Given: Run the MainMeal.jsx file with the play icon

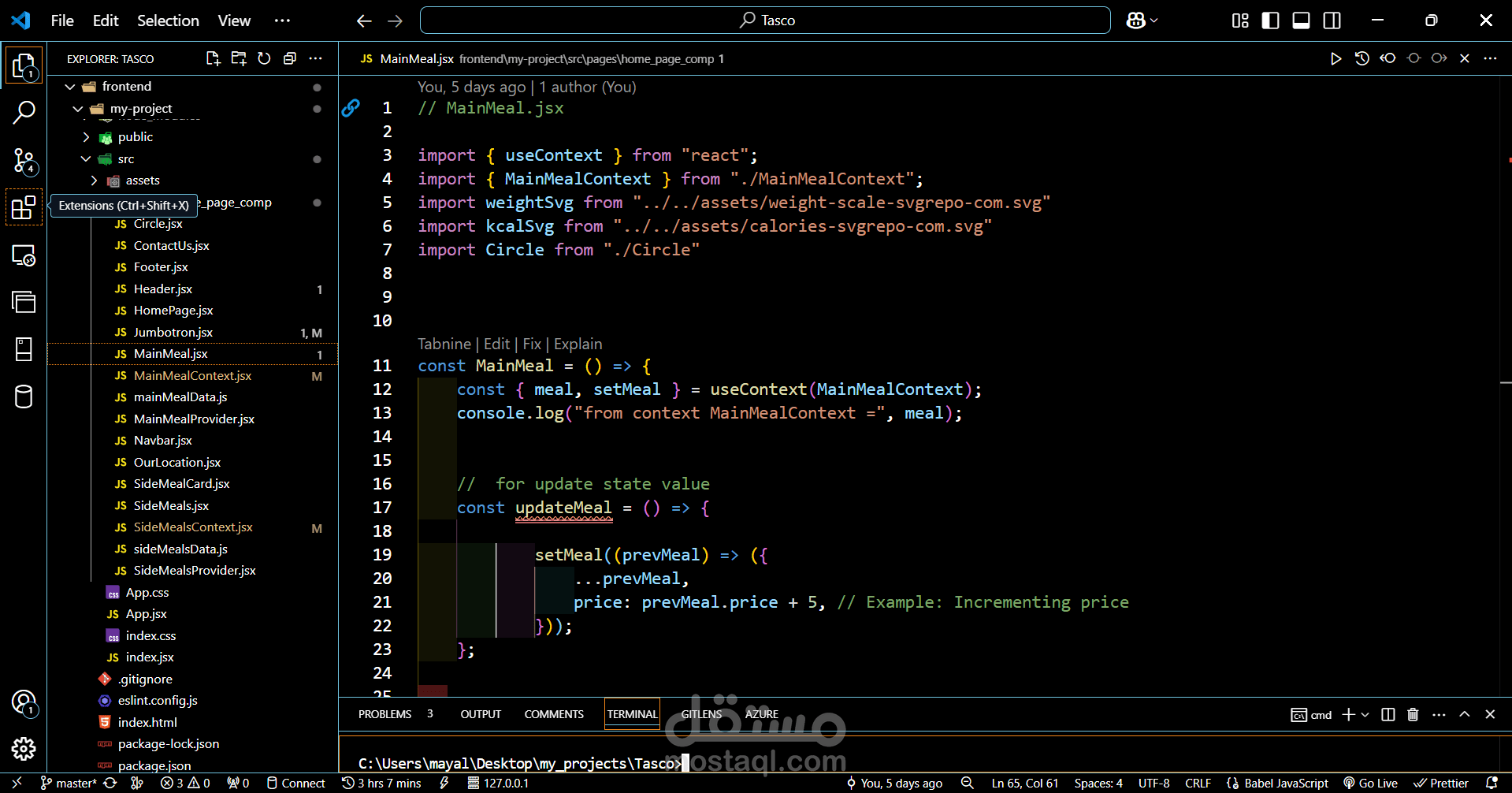Looking at the screenshot, I should [x=1336, y=58].
